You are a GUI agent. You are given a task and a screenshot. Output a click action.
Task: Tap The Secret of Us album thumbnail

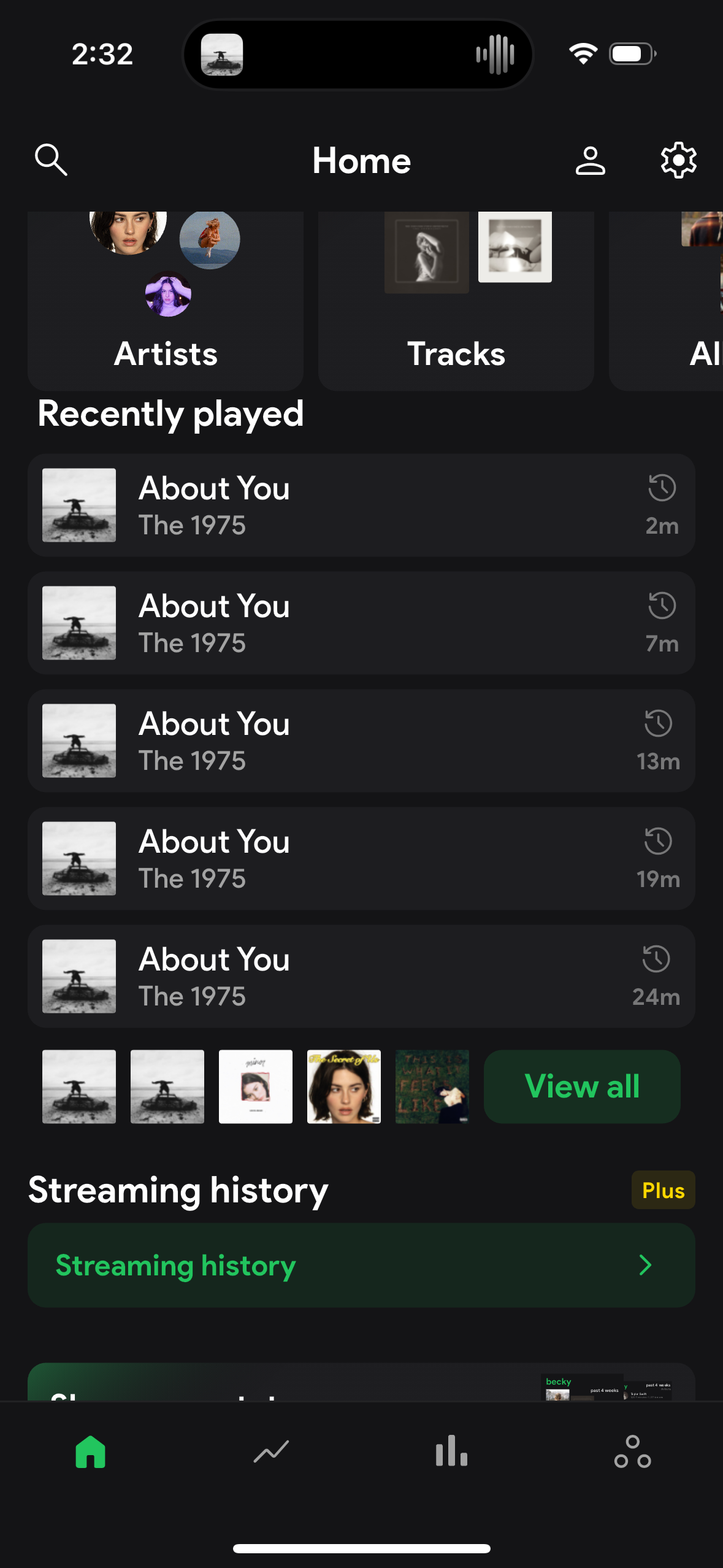[344, 1086]
